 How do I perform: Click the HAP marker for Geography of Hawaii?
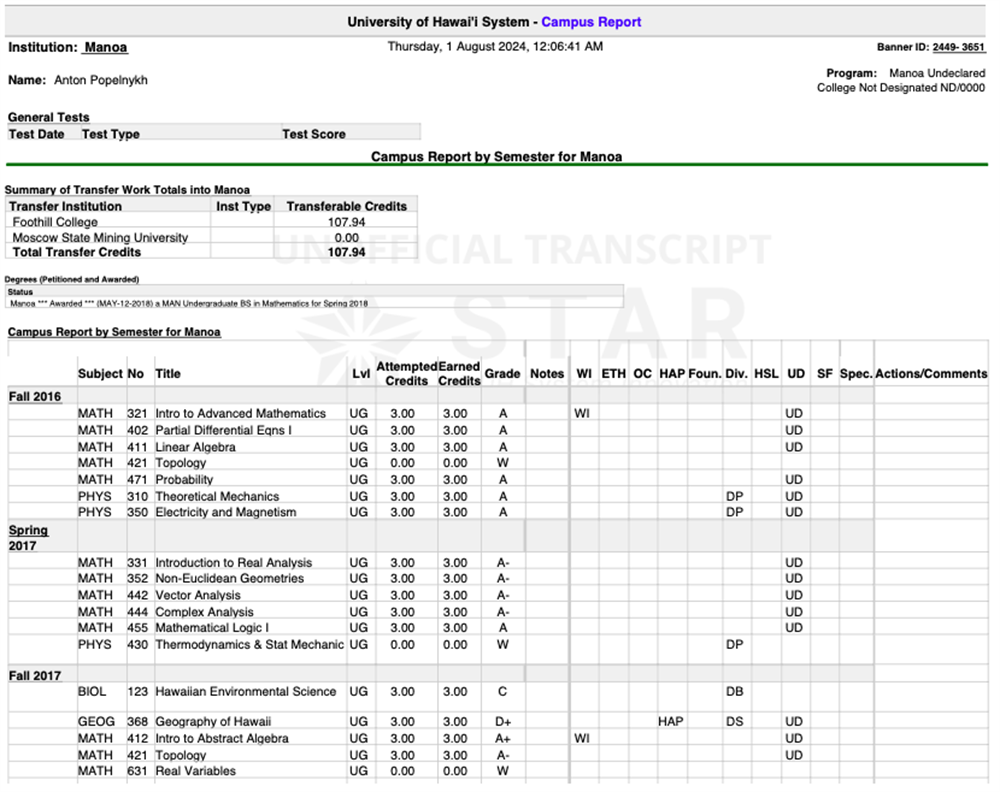coord(670,721)
